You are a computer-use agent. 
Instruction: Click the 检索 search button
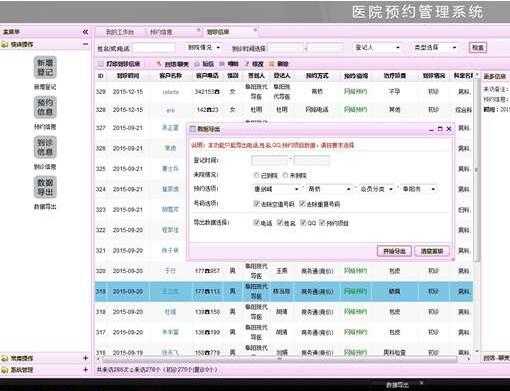click(477, 48)
